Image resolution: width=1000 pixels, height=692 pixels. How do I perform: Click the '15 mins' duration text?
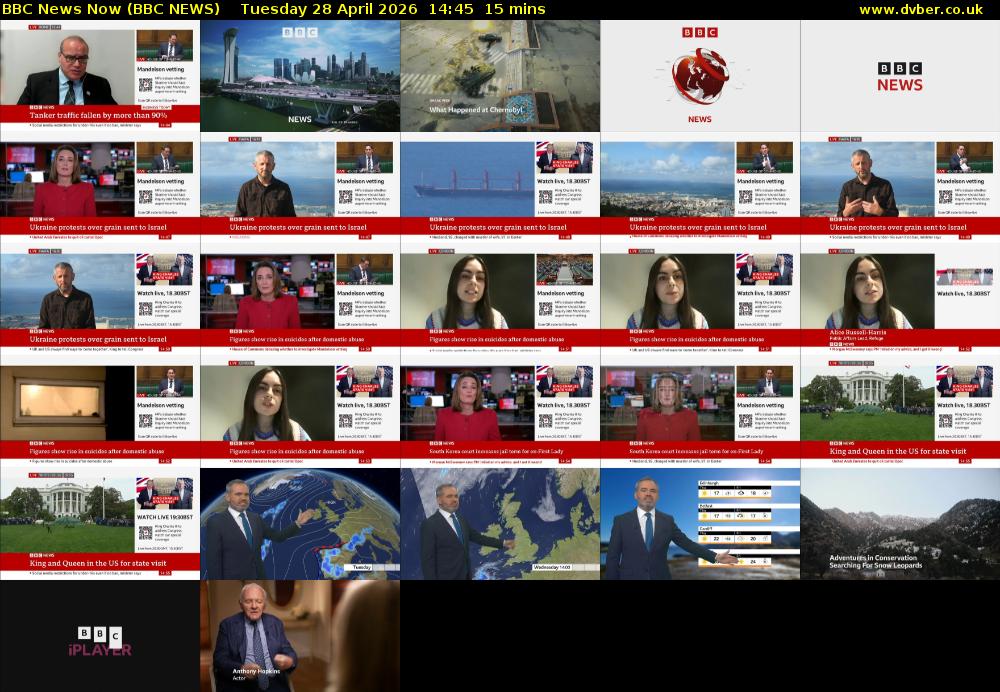point(515,10)
